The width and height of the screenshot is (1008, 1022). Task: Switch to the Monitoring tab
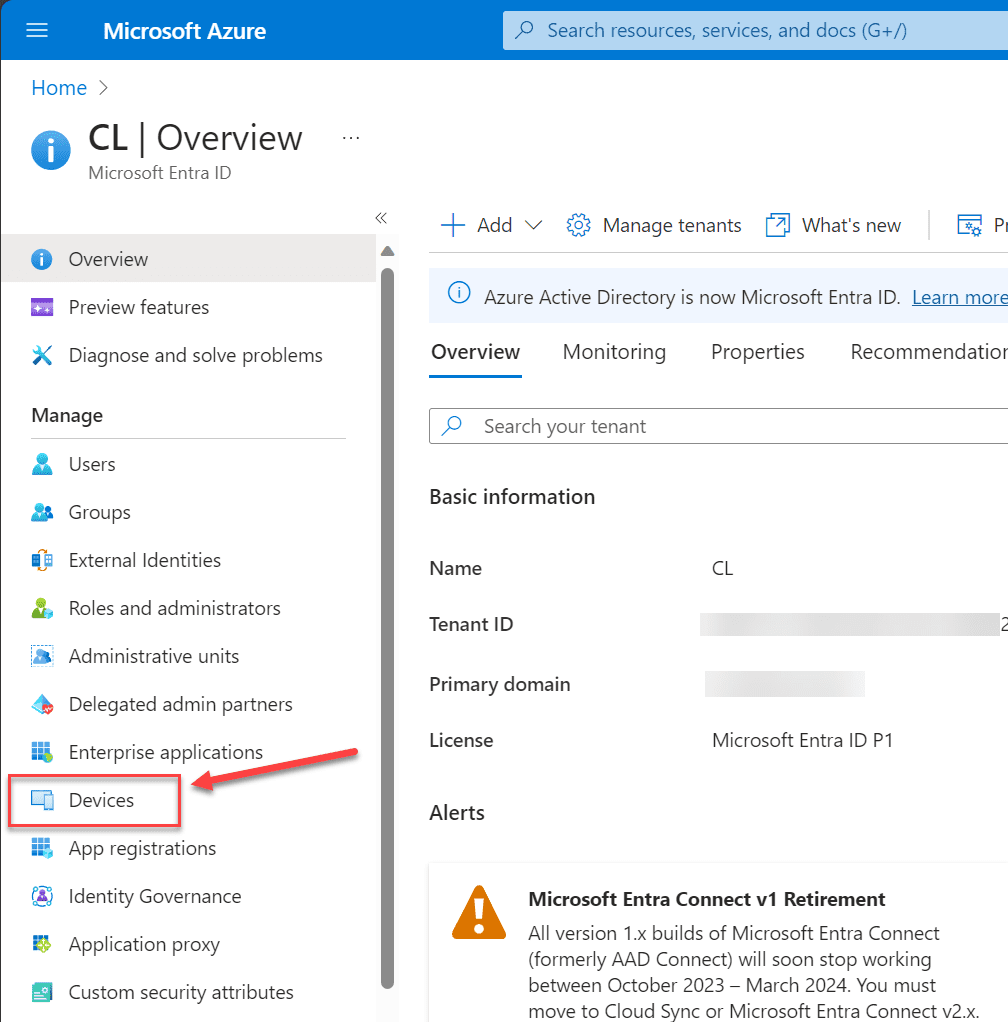click(x=614, y=352)
